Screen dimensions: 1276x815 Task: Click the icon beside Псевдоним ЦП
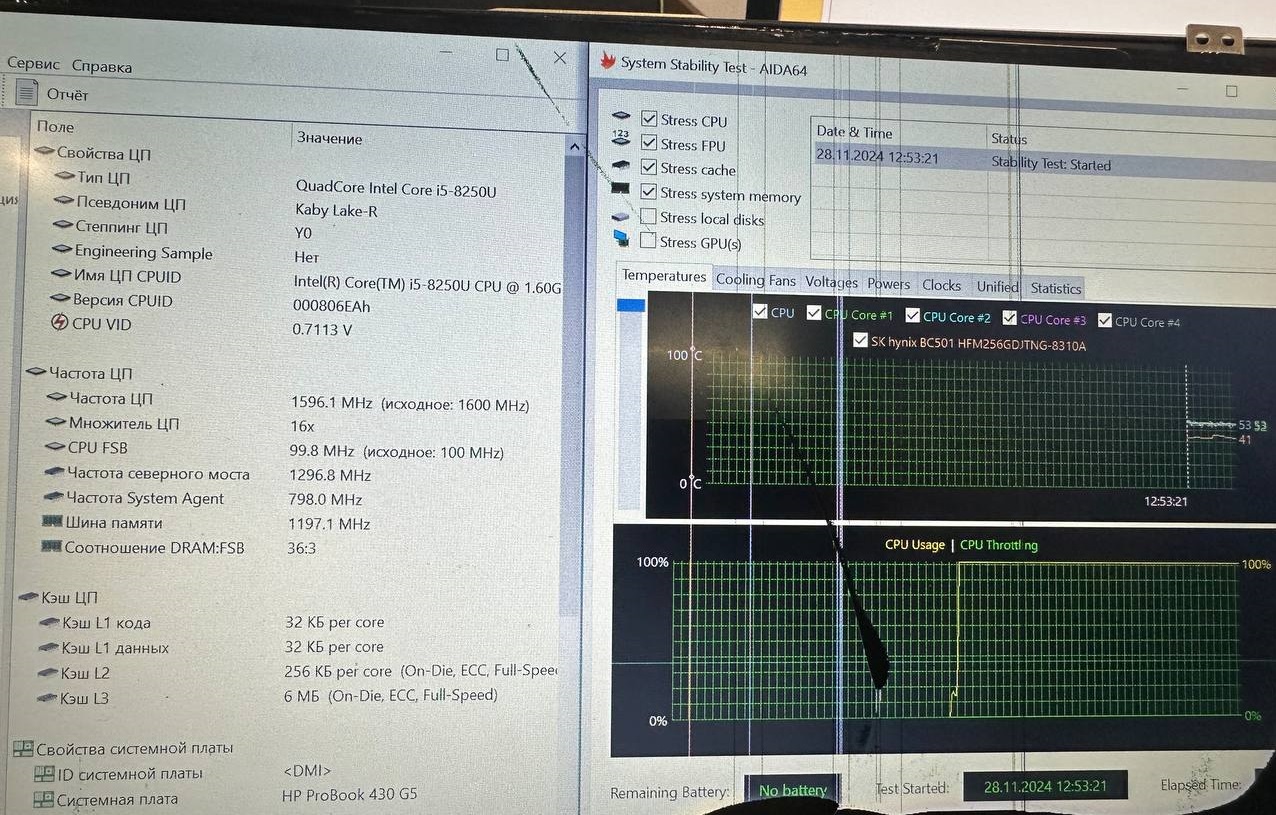[x=63, y=202]
